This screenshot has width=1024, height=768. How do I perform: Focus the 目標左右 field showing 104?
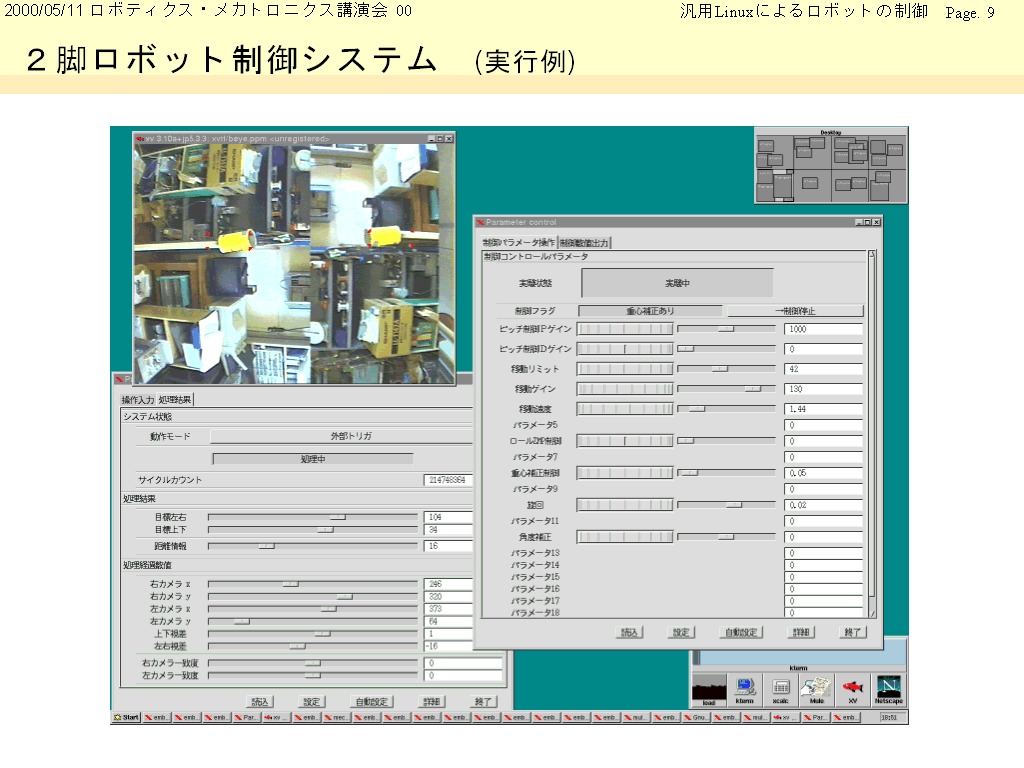tap(448, 517)
